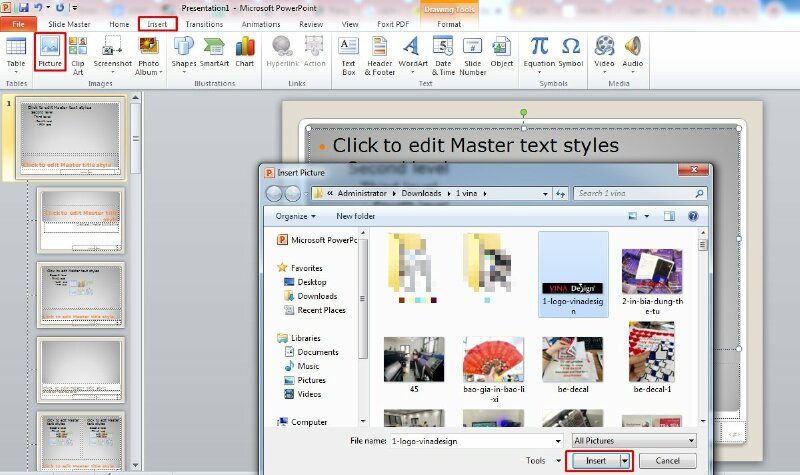The width and height of the screenshot is (800, 475).
Task: Open the Organize menu
Action: click(x=295, y=216)
